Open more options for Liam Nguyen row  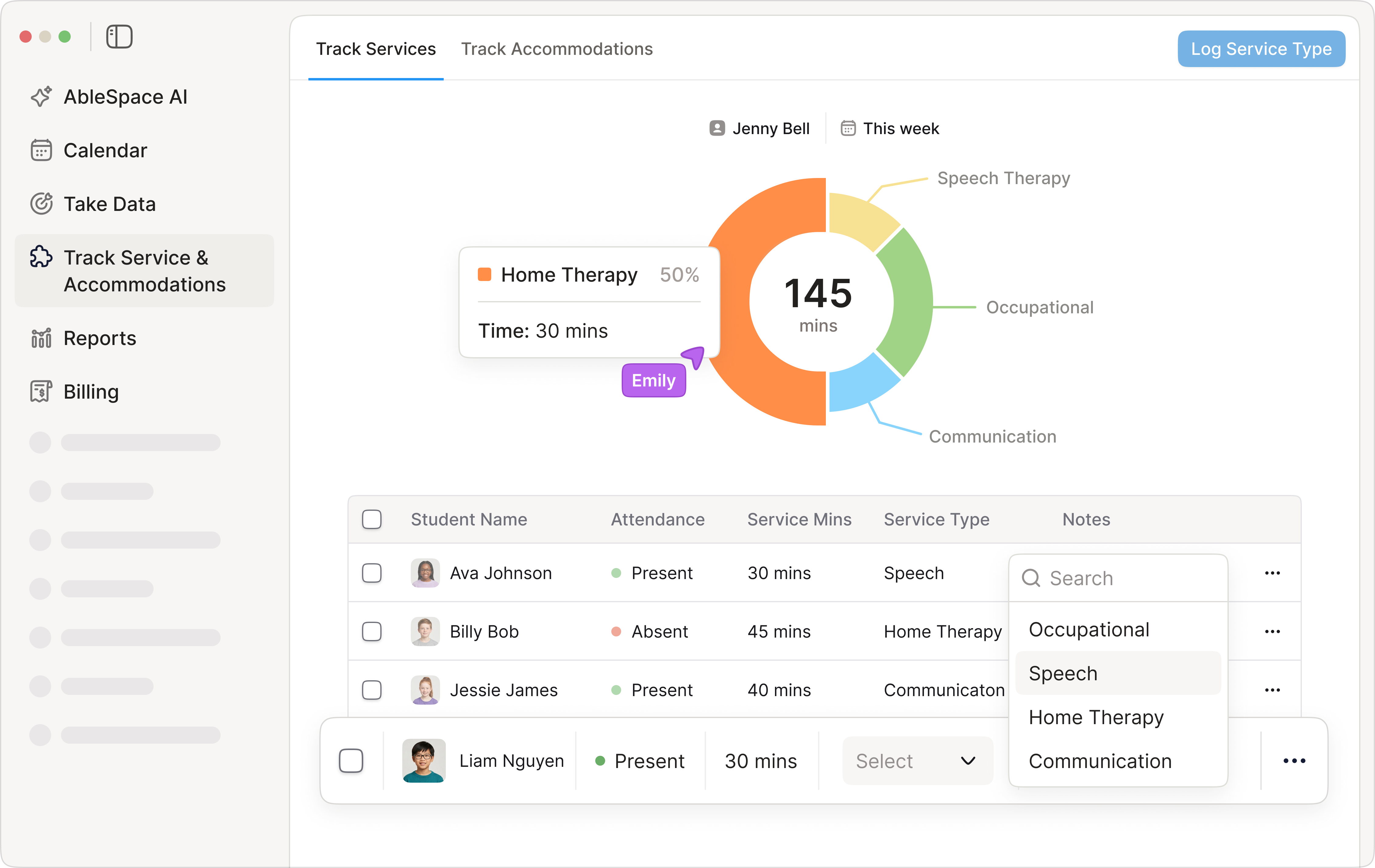(1294, 761)
